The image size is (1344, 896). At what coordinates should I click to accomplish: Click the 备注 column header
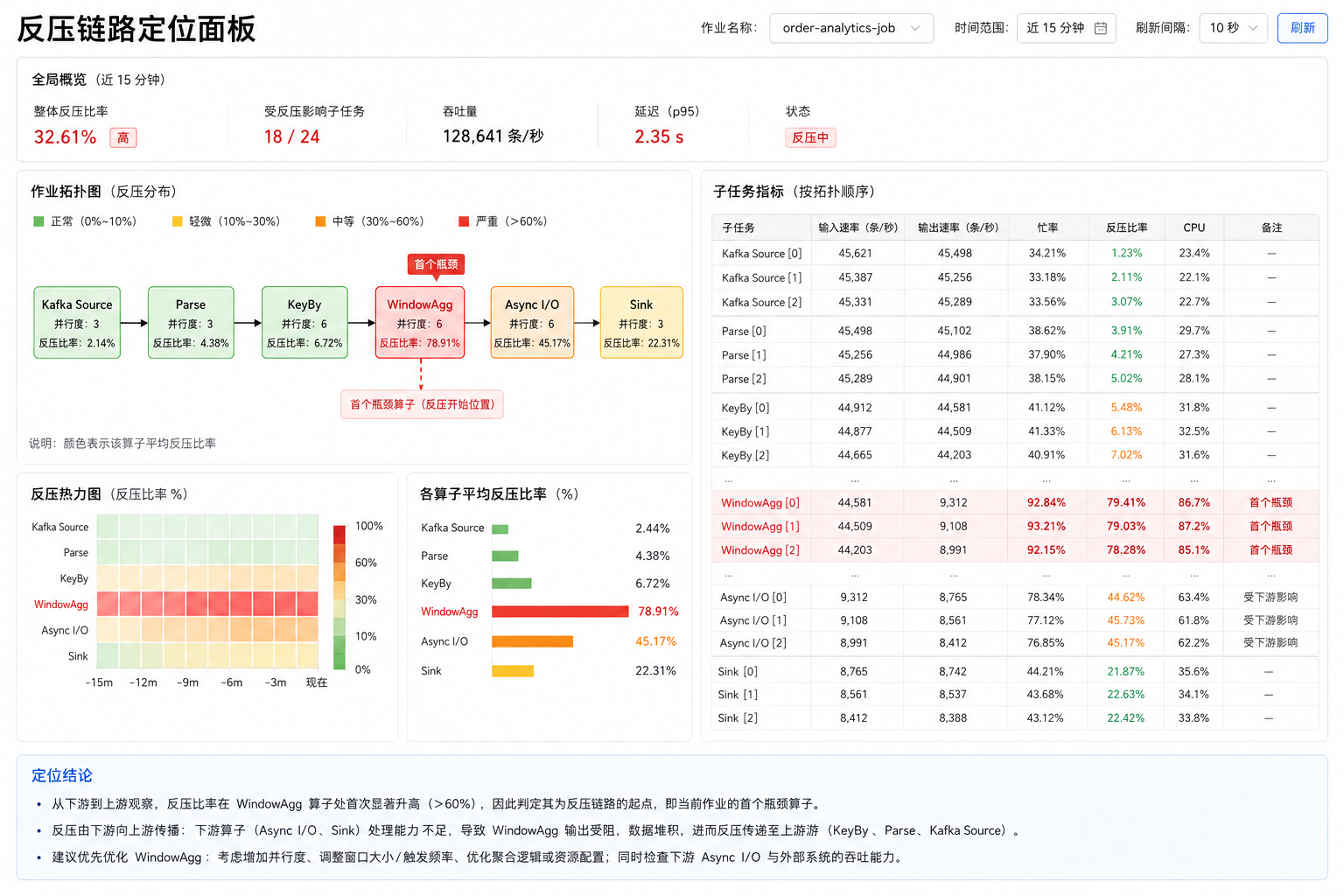point(1271,227)
